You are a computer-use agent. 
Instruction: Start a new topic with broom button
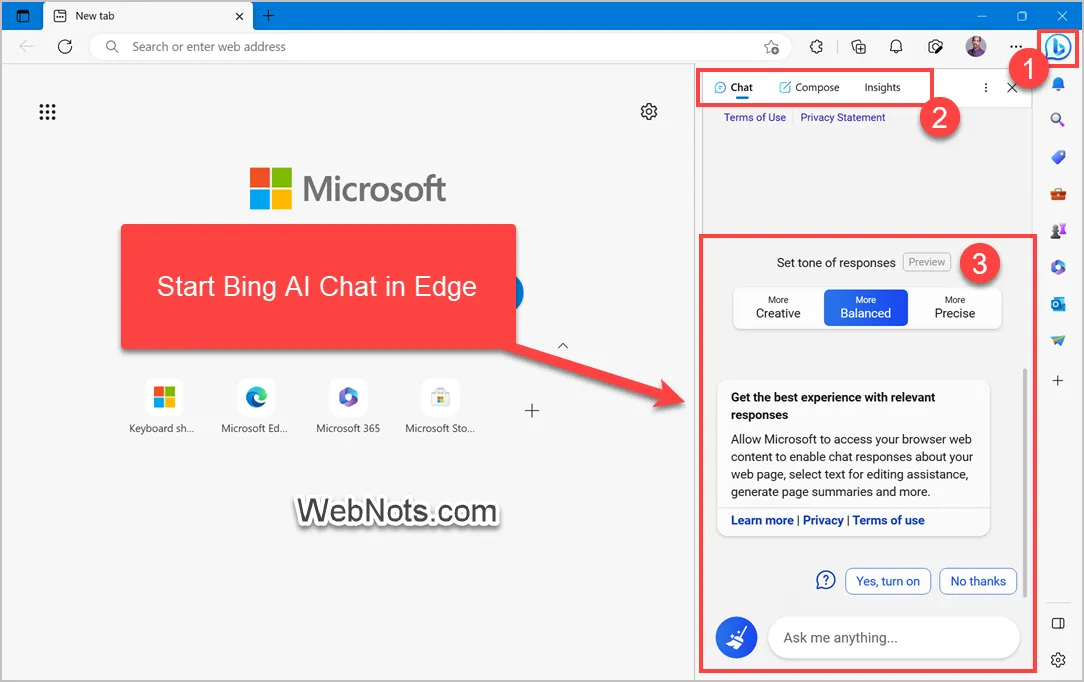click(x=736, y=637)
